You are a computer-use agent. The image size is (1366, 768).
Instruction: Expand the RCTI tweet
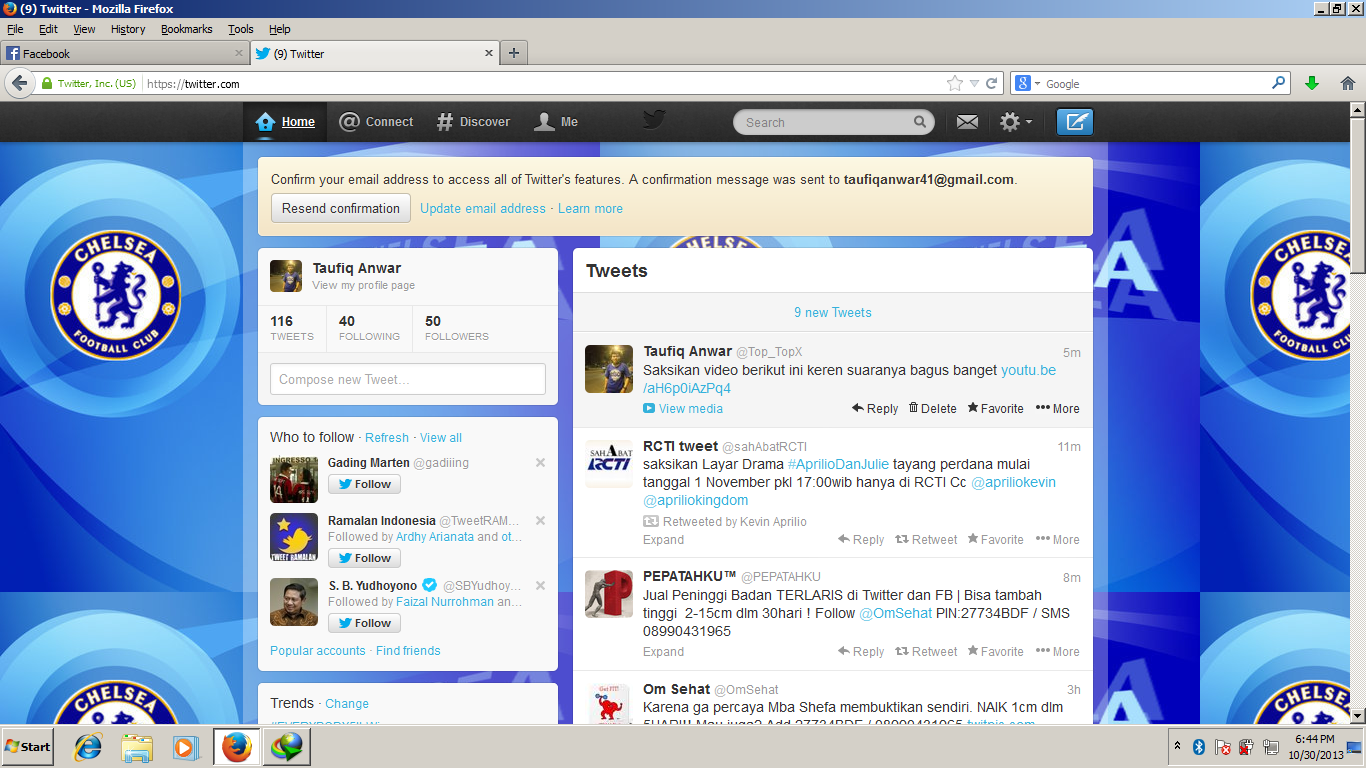click(663, 539)
